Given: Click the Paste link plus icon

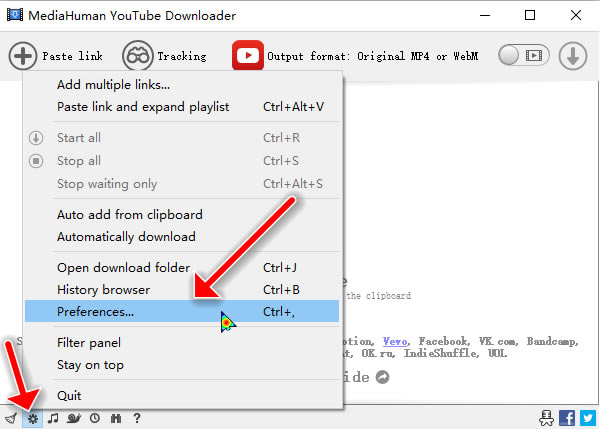Looking at the screenshot, I should click(23, 56).
